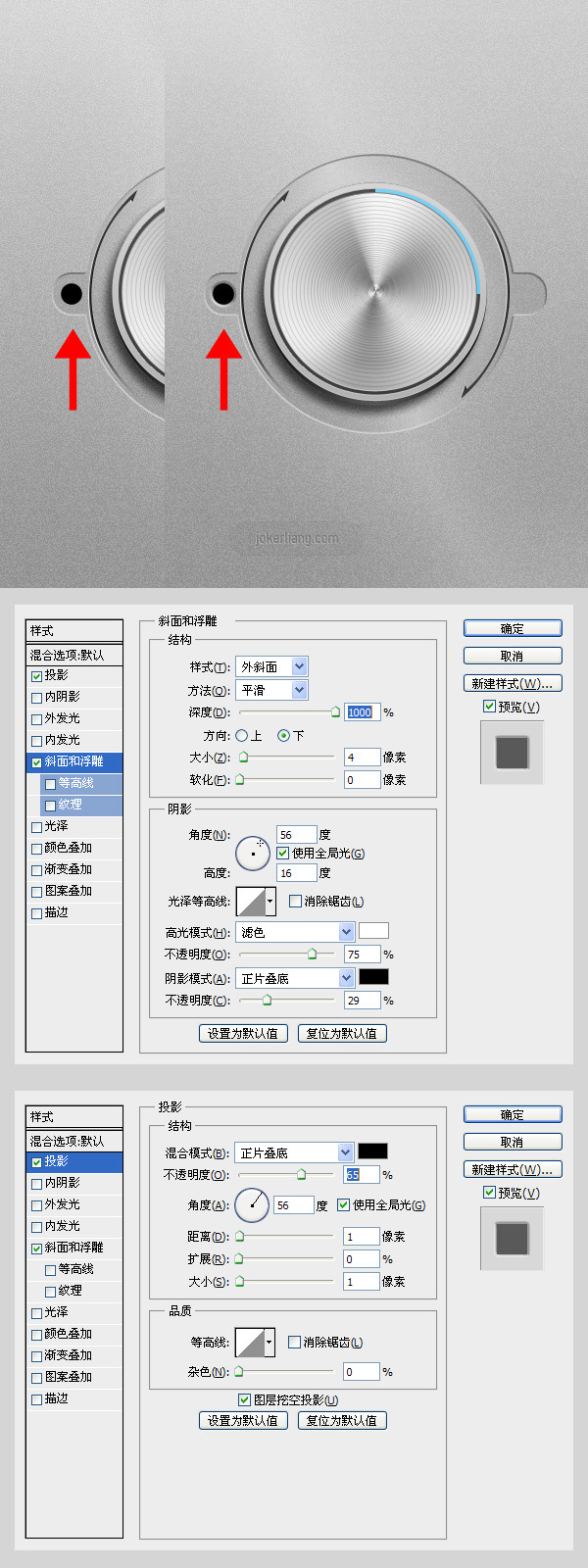The height and width of the screenshot is (1568, 588).
Task: Select 混合选项:默认 in 斜面和浮雕 dialog
Action: 74,655
